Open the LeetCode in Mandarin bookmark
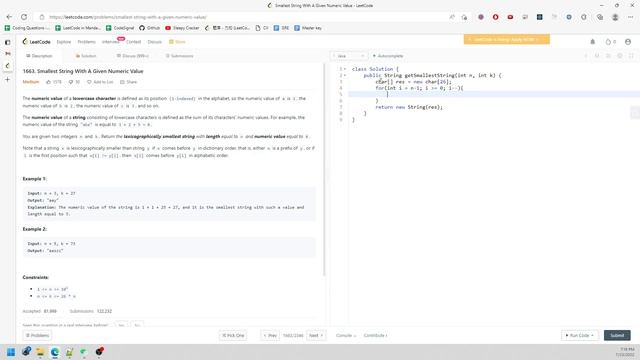Screen dimensions: 640x360 coord(78,28)
